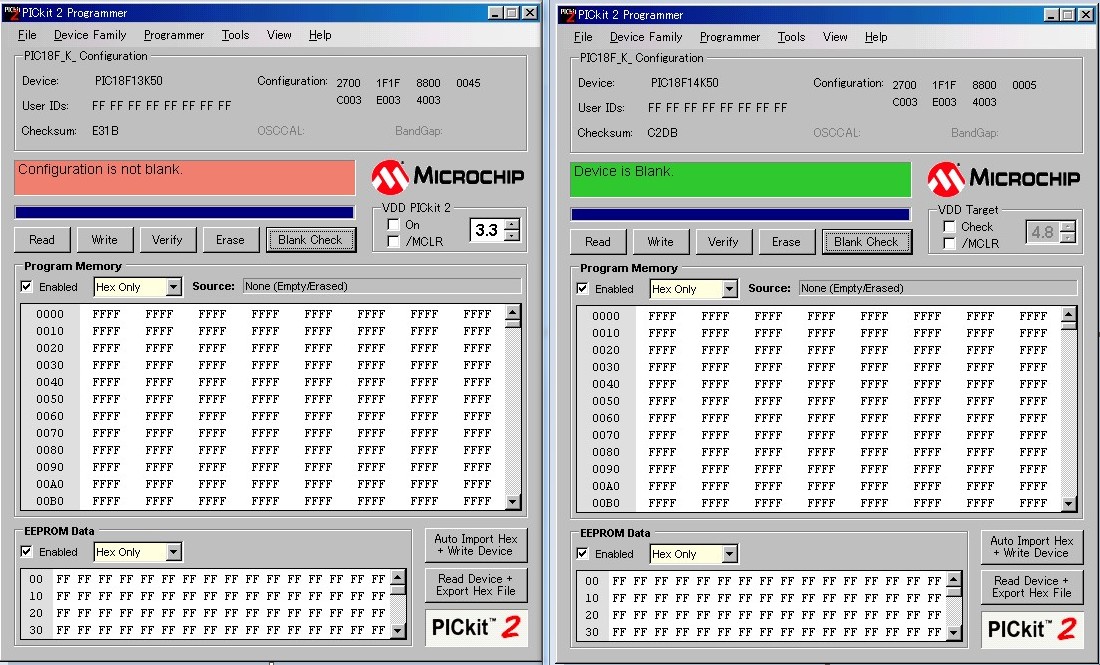Click EEPROM Data scroll-down arrow in PIC18F13K50 window
1100x665 pixels.
(398, 631)
